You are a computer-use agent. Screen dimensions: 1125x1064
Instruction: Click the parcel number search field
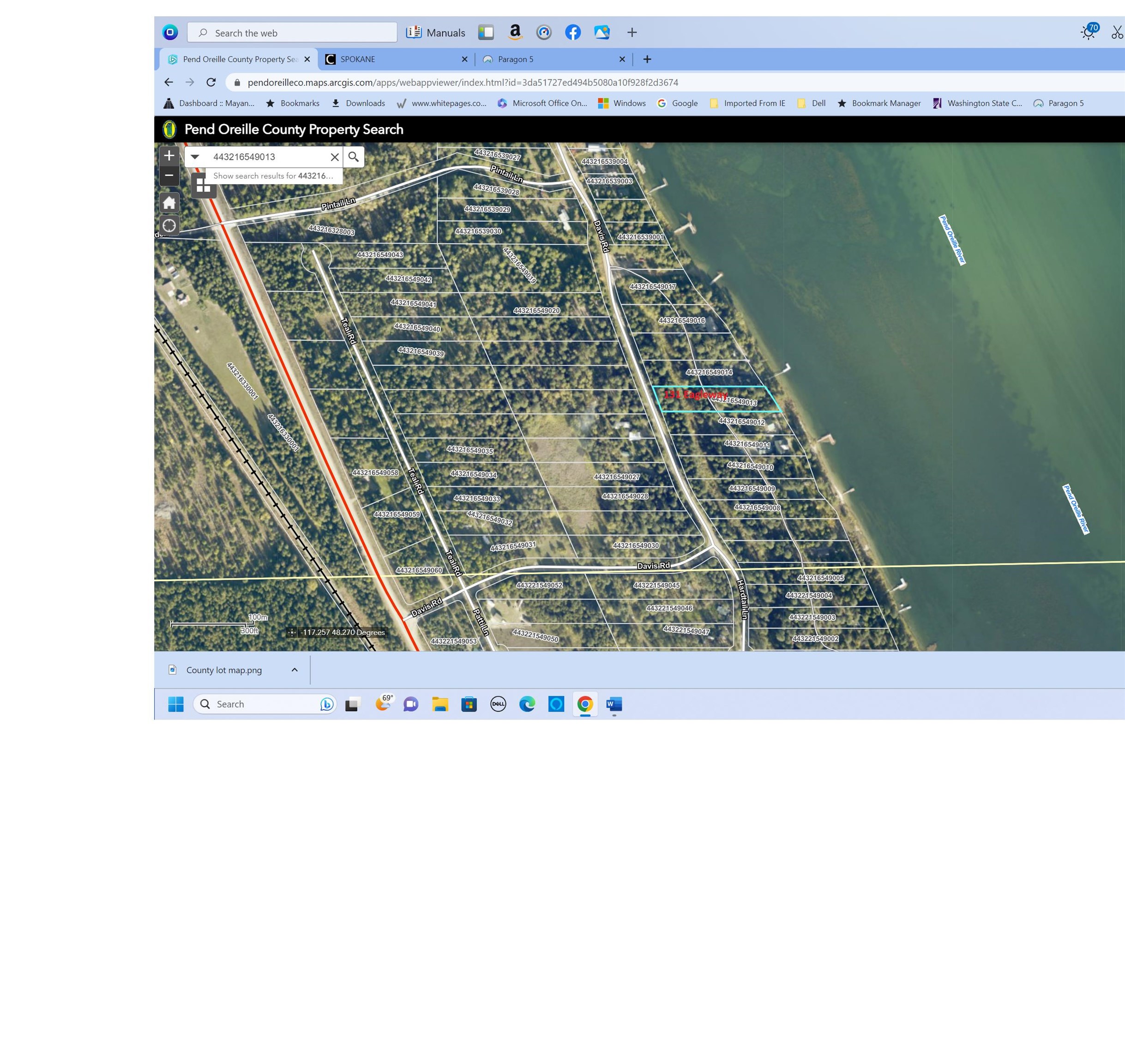point(266,157)
